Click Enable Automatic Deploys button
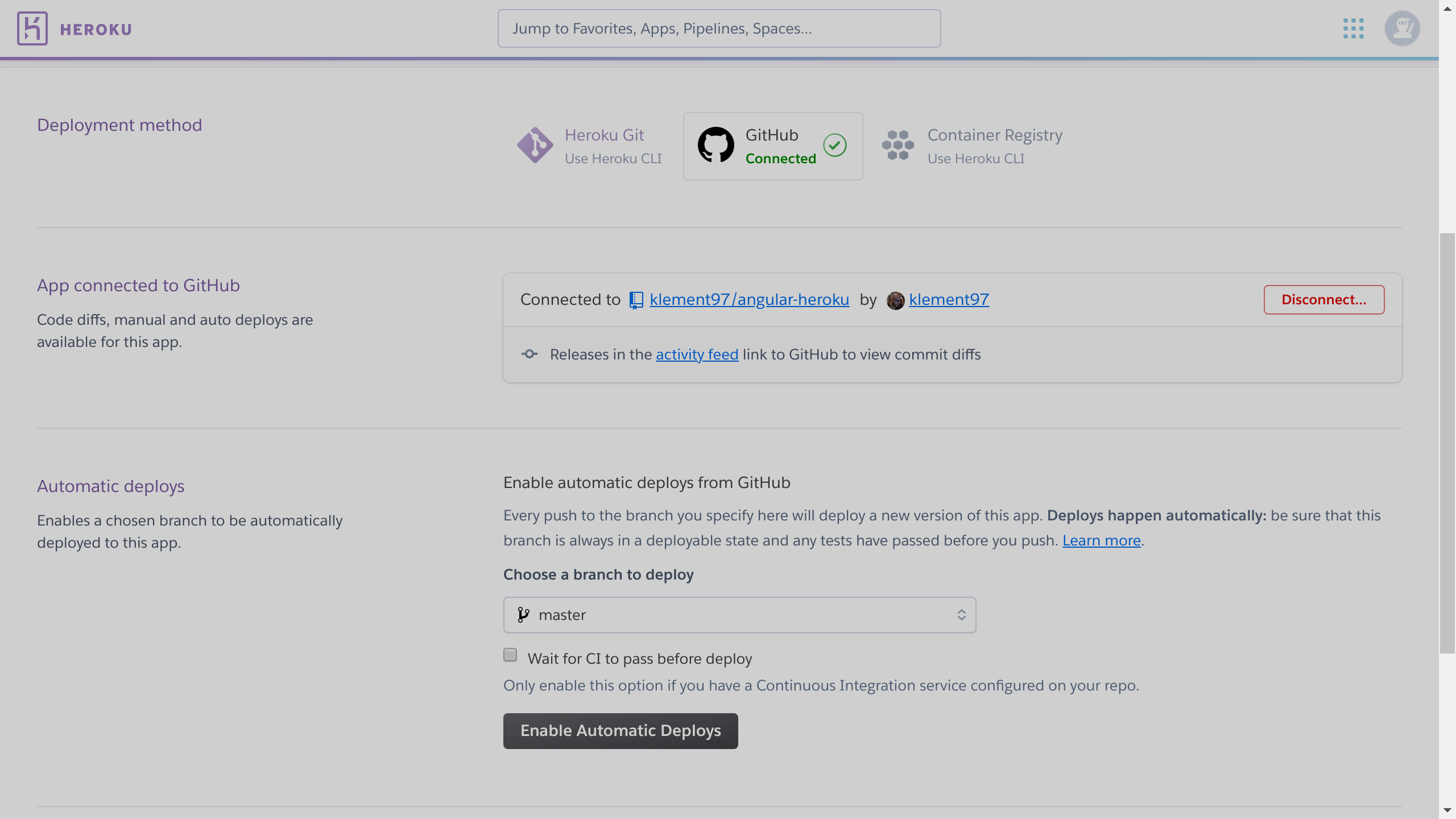Screen dimensions: 1456x819 (621, 731)
